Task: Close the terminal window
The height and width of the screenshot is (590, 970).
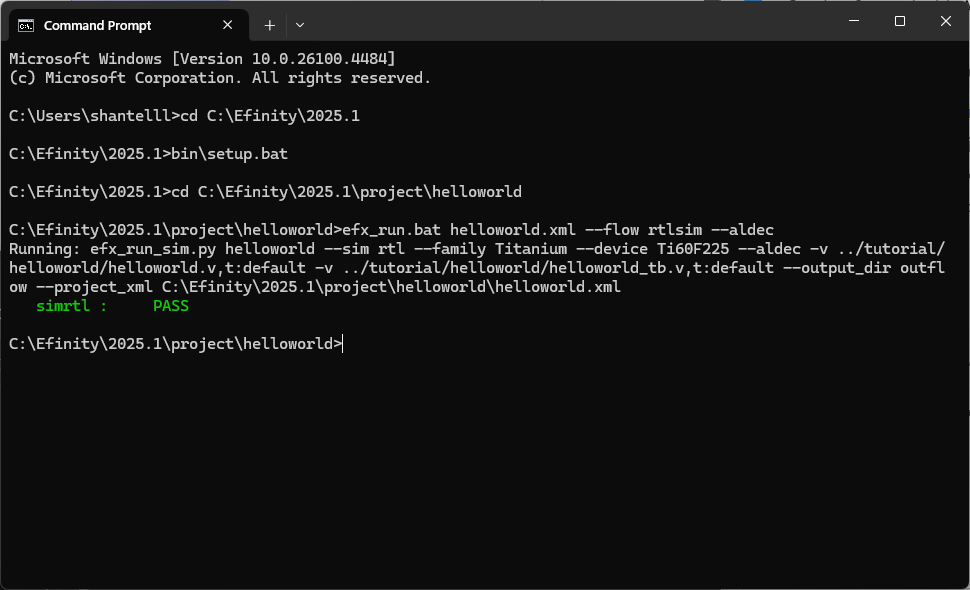Action: (x=946, y=21)
